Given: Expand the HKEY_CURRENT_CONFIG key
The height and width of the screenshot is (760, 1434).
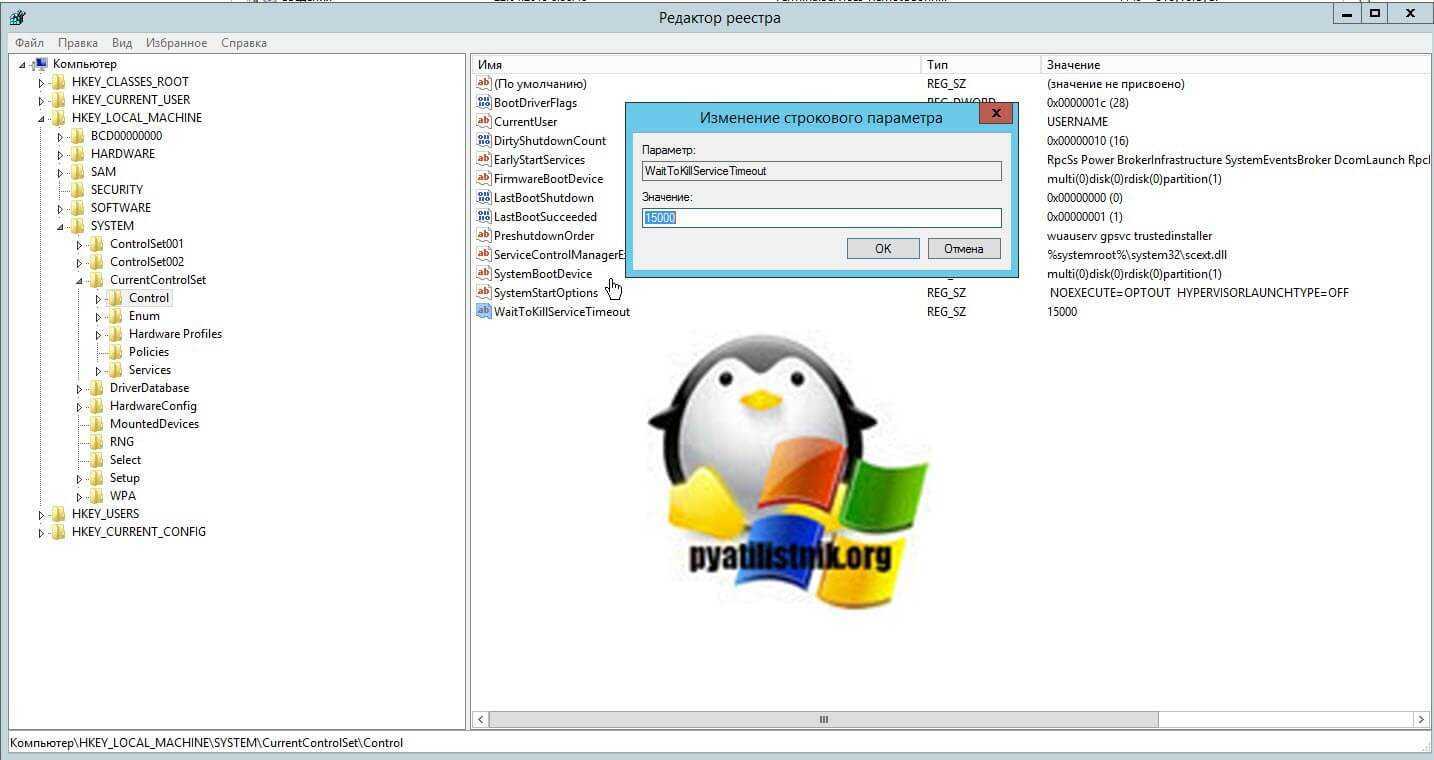Looking at the screenshot, I should click(42, 533).
